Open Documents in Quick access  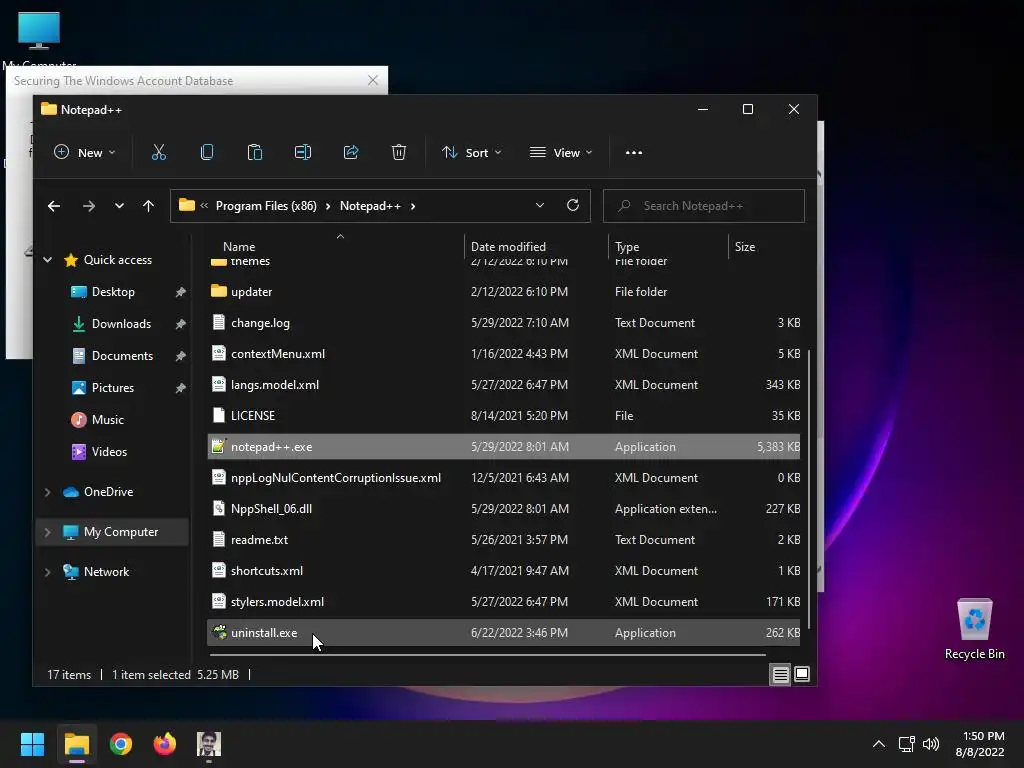(x=122, y=356)
